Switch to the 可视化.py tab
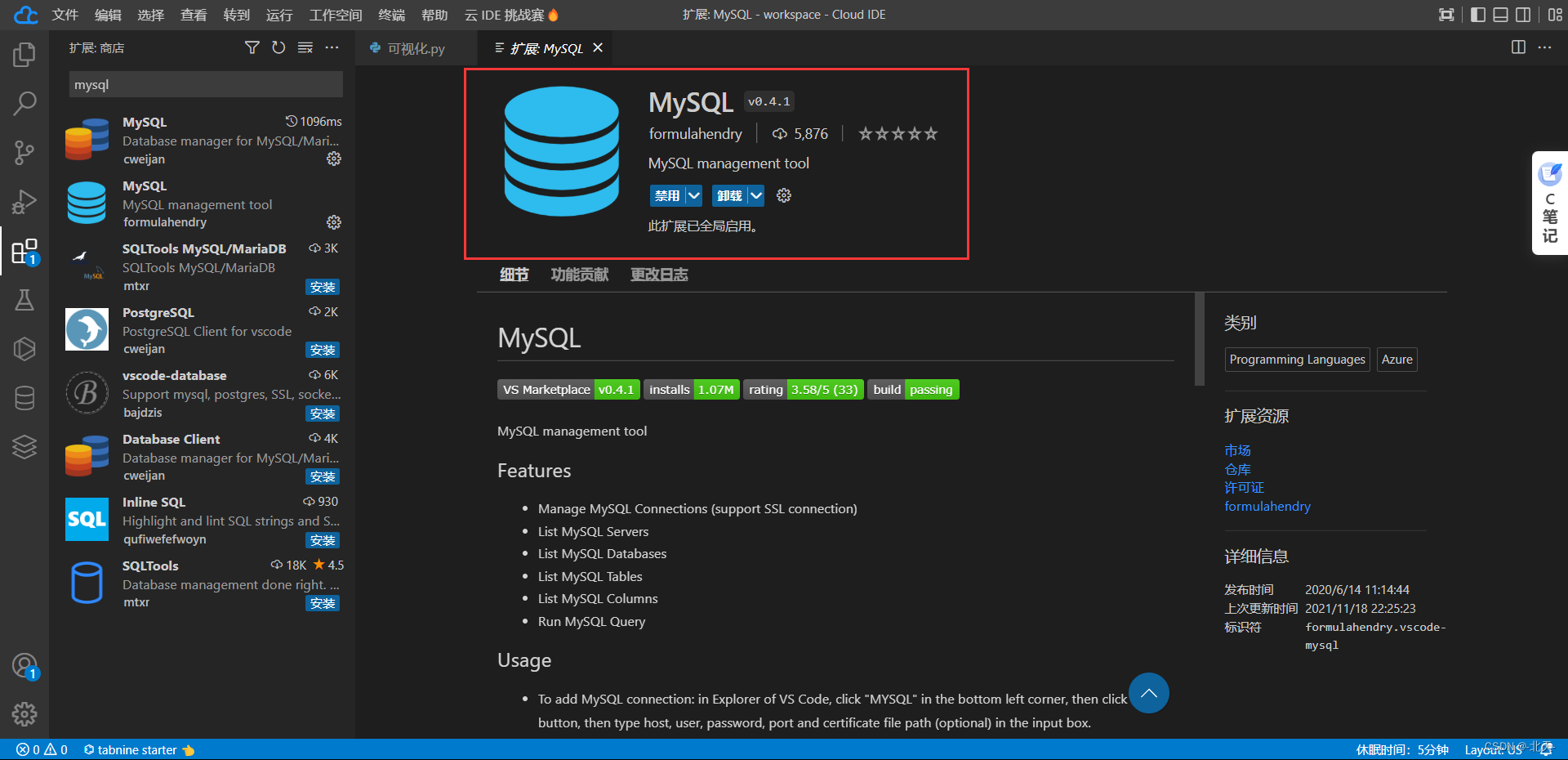The height and width of the screenshot is (760, 1568). pos(416,48)
